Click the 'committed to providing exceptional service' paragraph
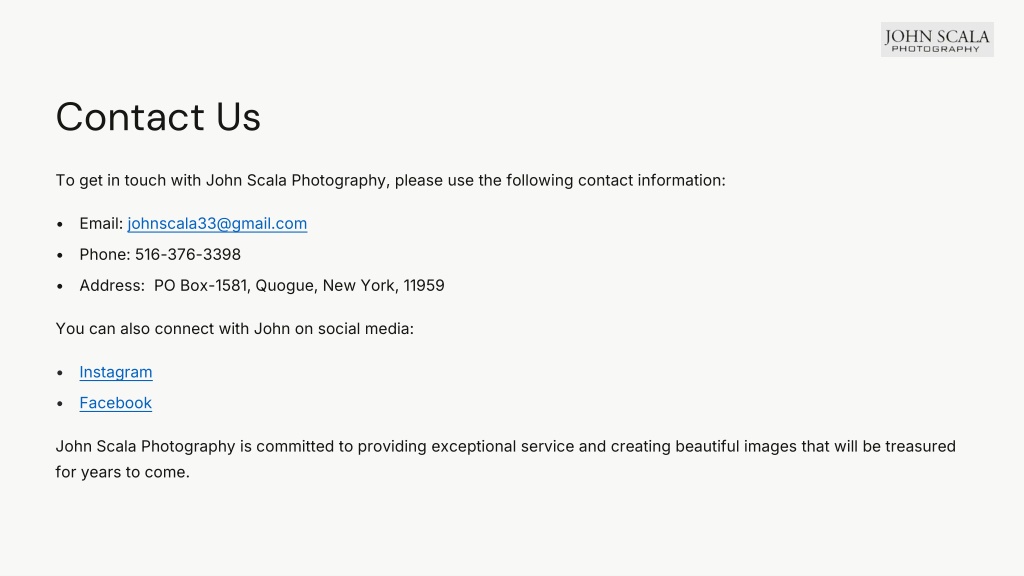This screenshot has height=576, width=1024. [505, 459]
